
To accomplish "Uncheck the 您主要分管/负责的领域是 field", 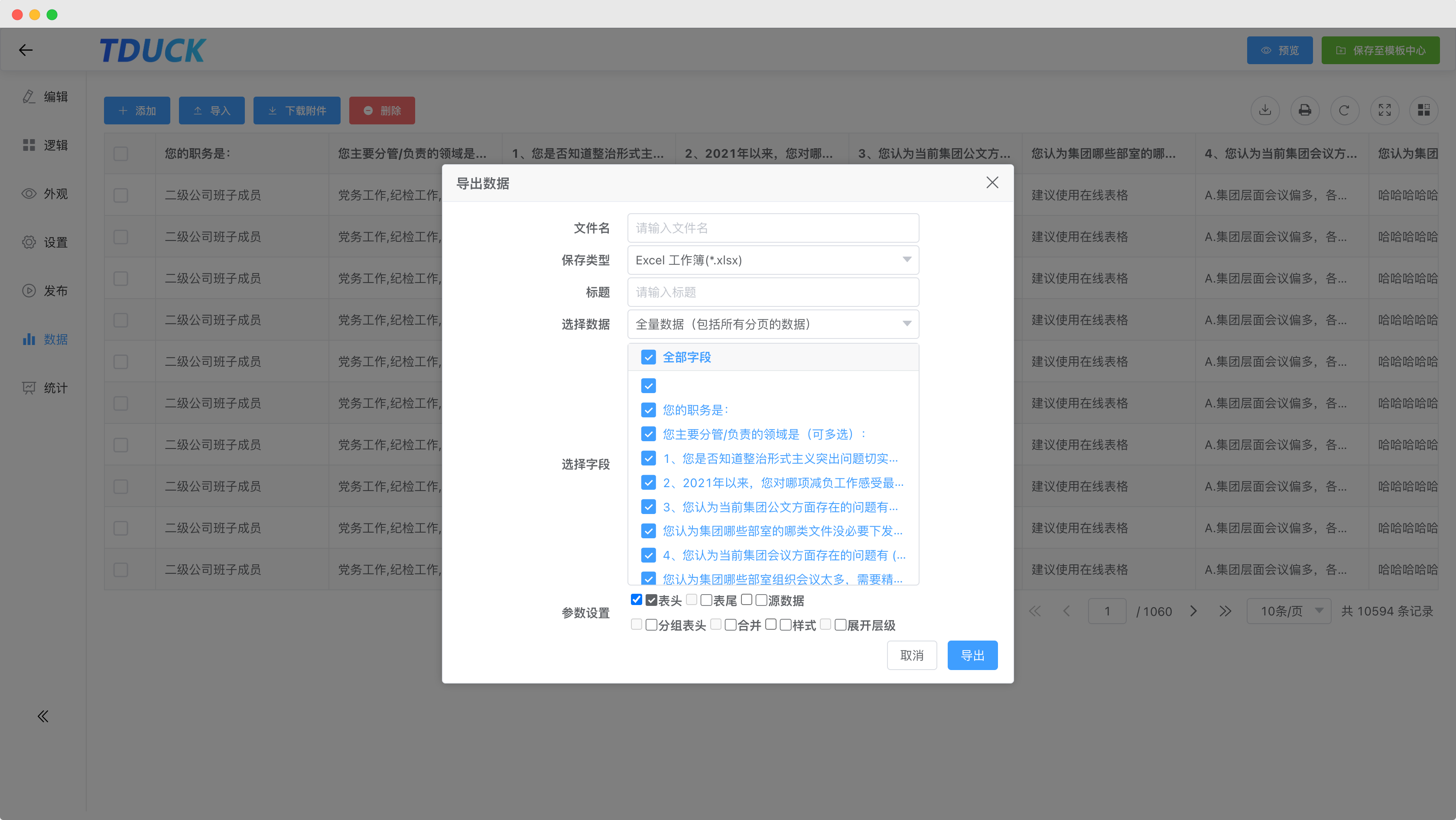I will [x=648, y=434].
